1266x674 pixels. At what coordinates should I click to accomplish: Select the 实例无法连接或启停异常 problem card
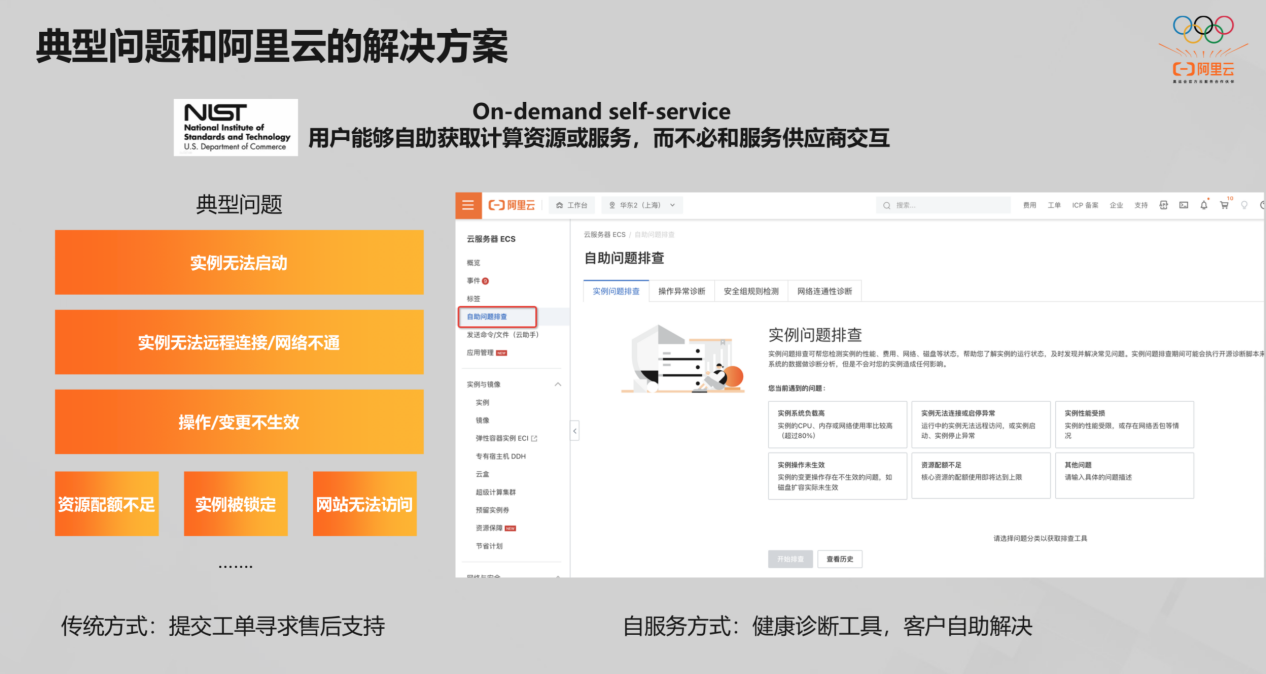[x=981, y=425]
